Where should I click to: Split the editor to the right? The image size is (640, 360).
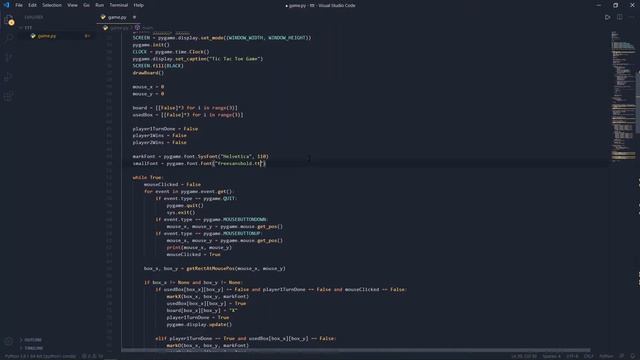pyautogui.click(x=620, y=17)
